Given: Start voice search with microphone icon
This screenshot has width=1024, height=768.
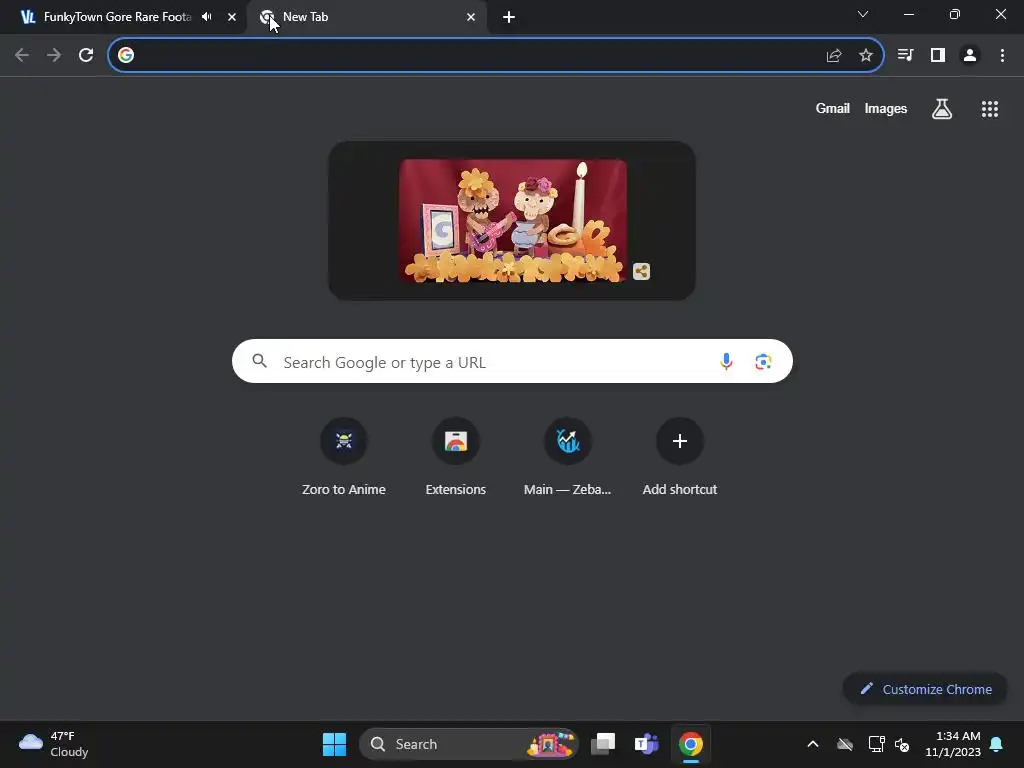Looking at the screenshot, I should [726, 361].
